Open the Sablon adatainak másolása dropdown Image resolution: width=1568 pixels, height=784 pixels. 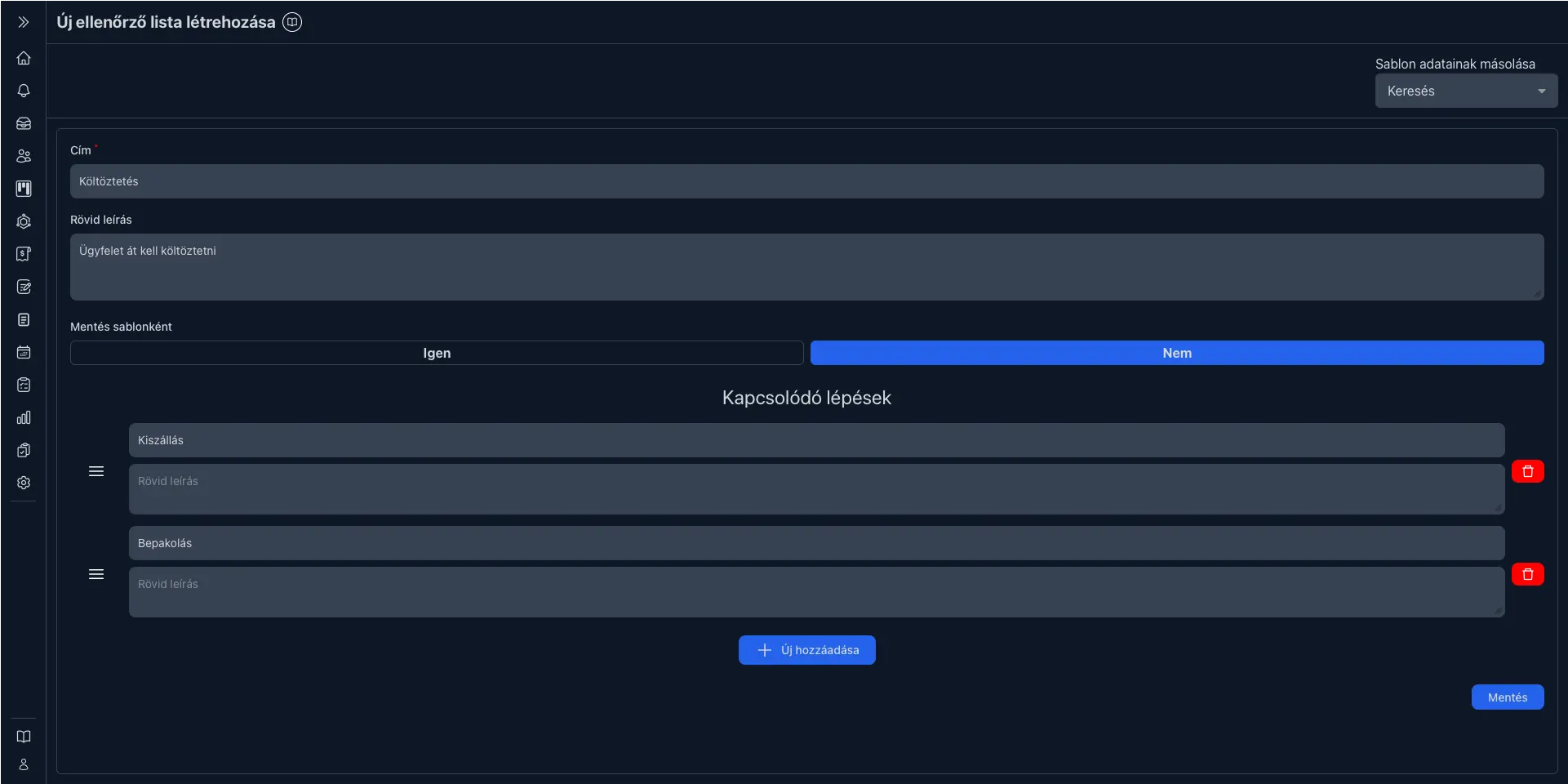[x=1466, y=91]
